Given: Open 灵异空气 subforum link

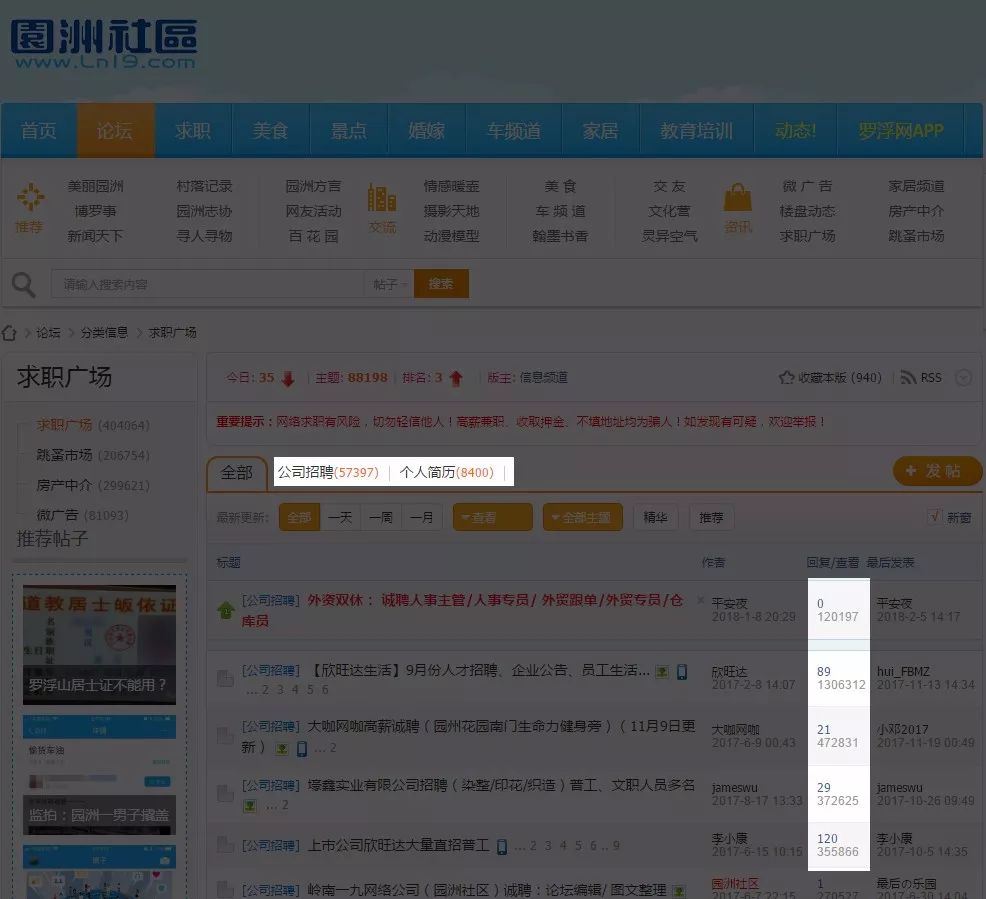Looking at the screenshot, I should click(x=670, y=236).
